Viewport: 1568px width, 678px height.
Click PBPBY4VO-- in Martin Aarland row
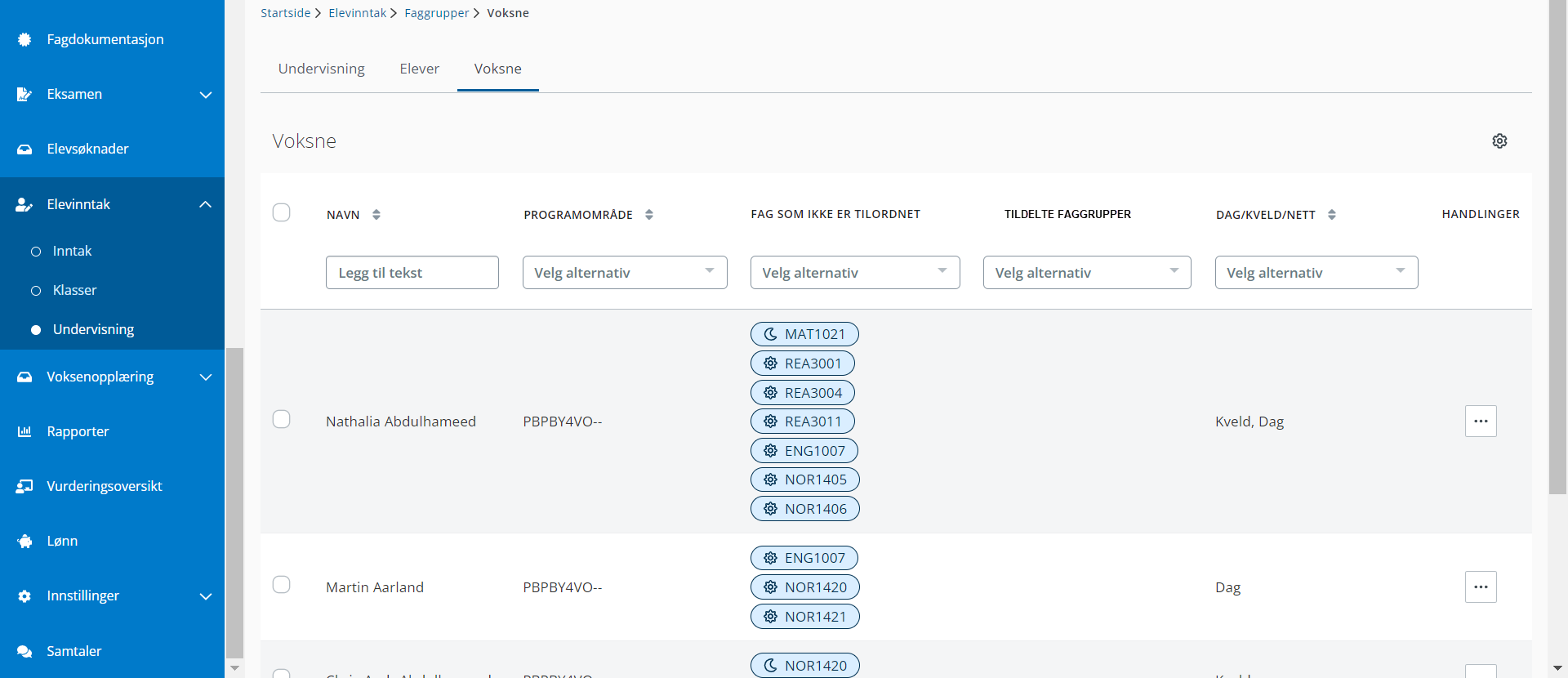[563, 587]
